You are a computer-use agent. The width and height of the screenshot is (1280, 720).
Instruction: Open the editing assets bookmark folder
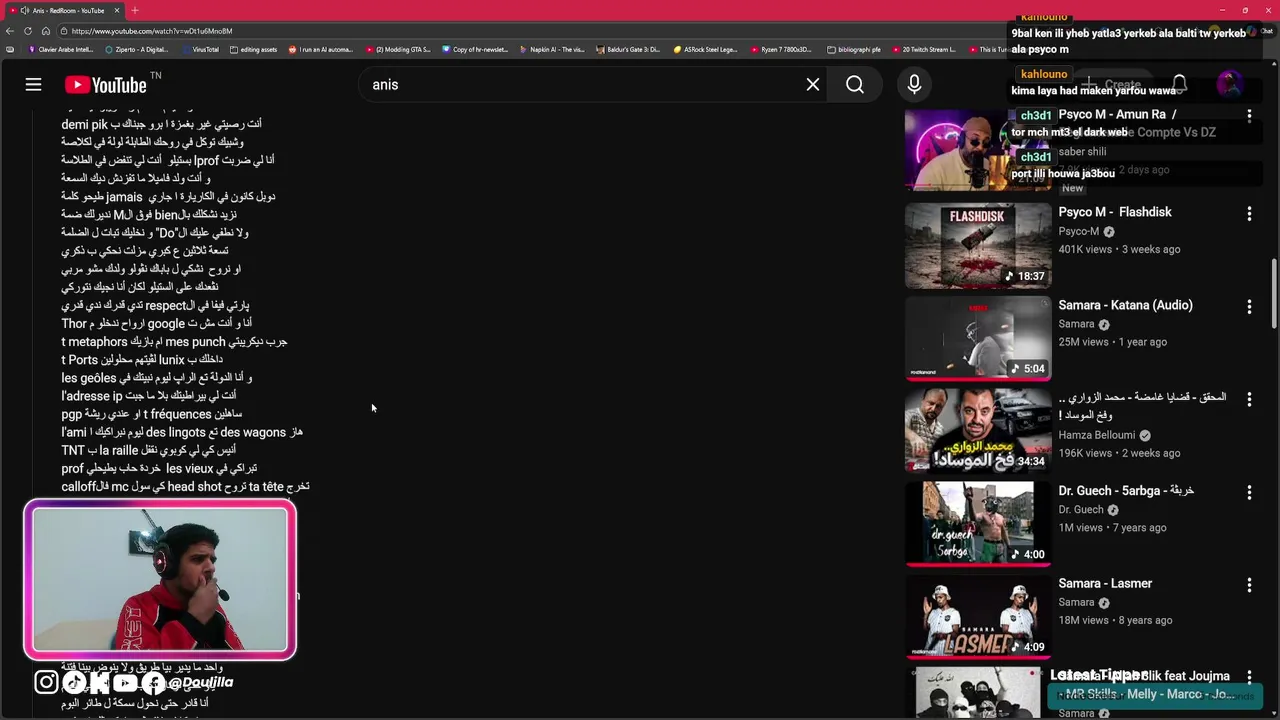[x=252, y=49]
